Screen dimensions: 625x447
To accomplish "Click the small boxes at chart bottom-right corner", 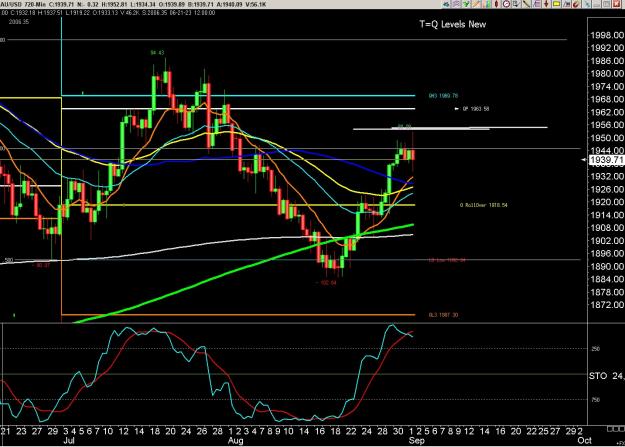I will [x=616, y=429].
